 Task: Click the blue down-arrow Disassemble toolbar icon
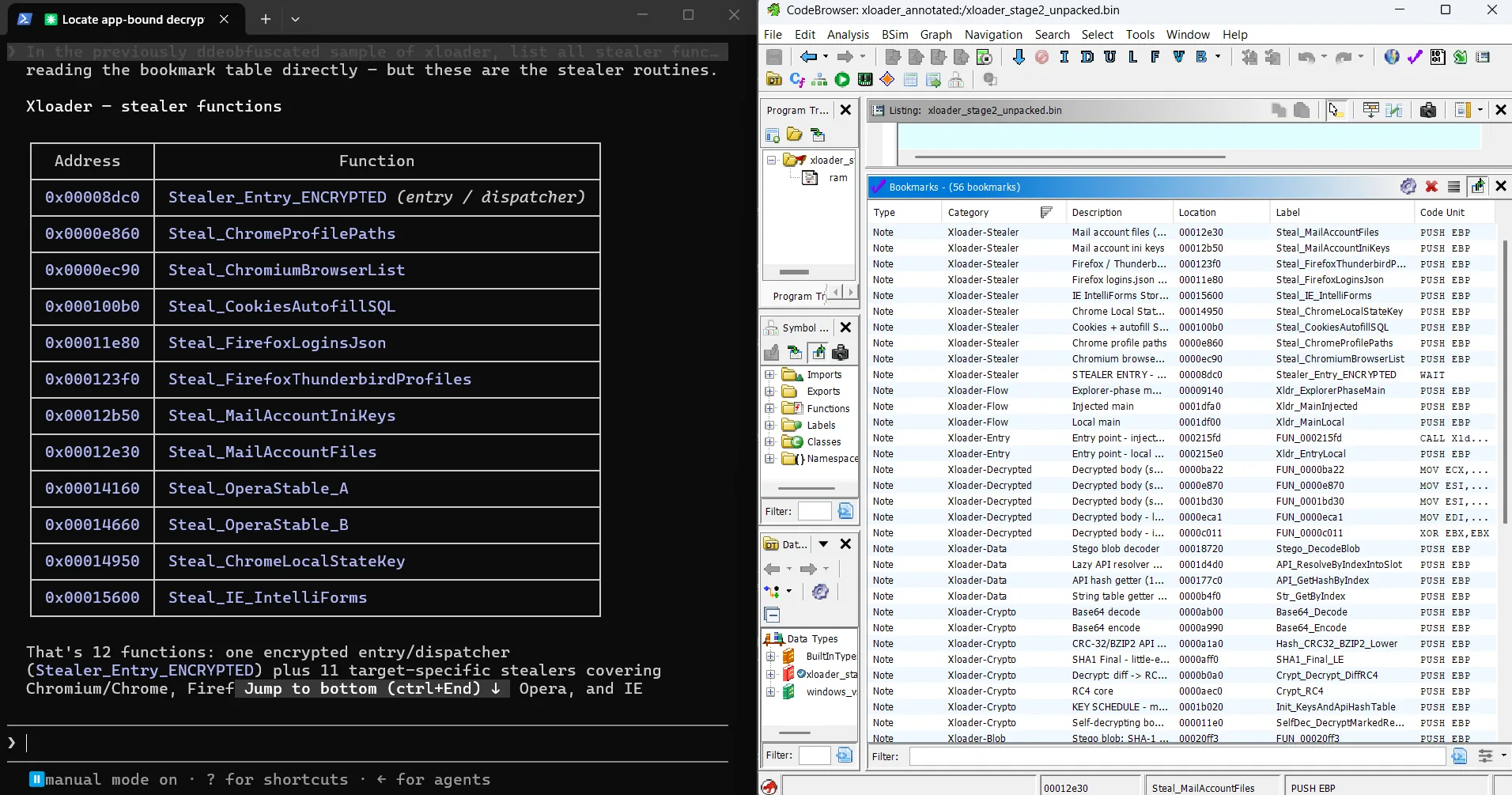1019,57
